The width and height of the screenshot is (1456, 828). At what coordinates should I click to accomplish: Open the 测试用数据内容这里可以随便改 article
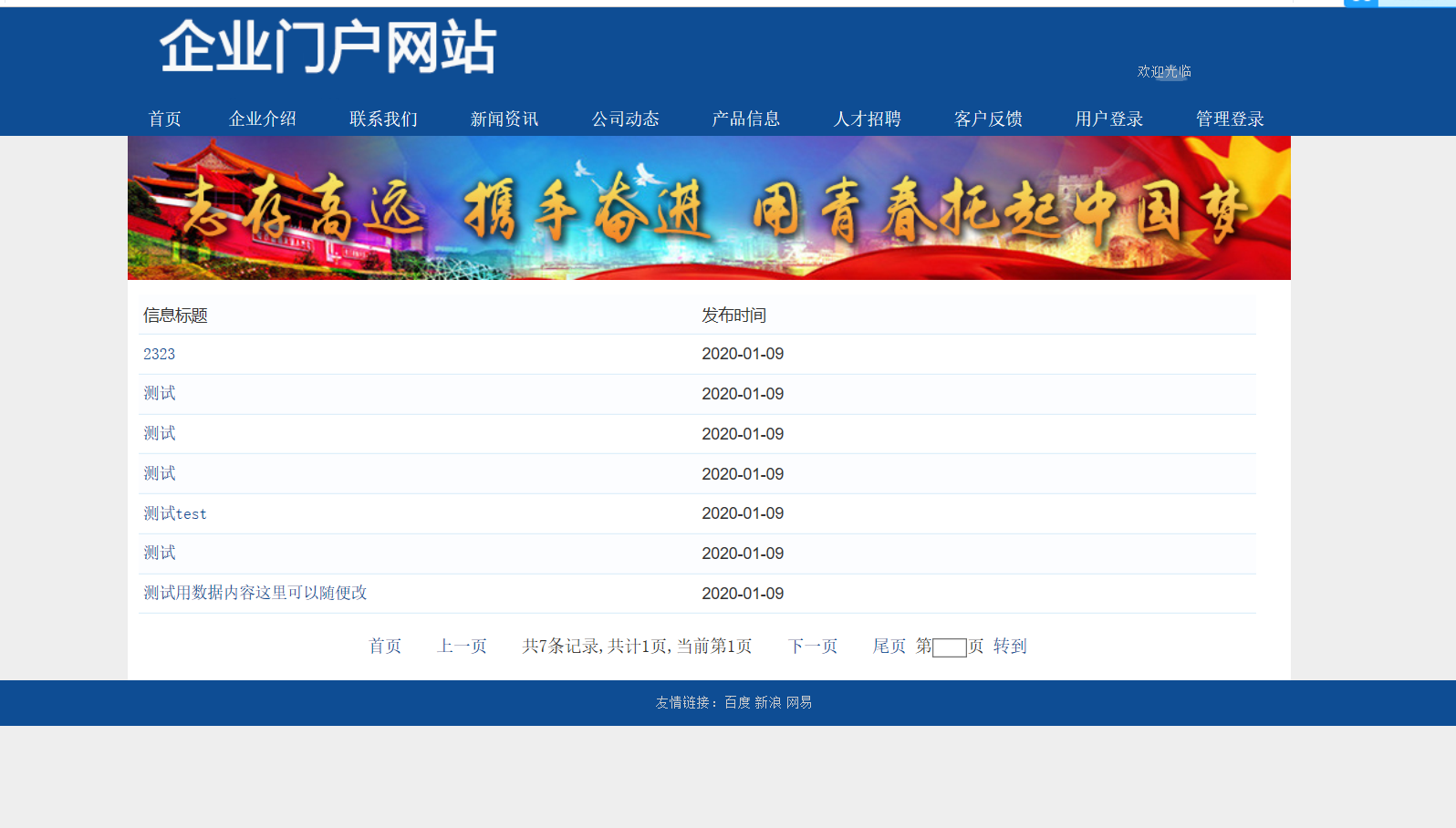255,593
